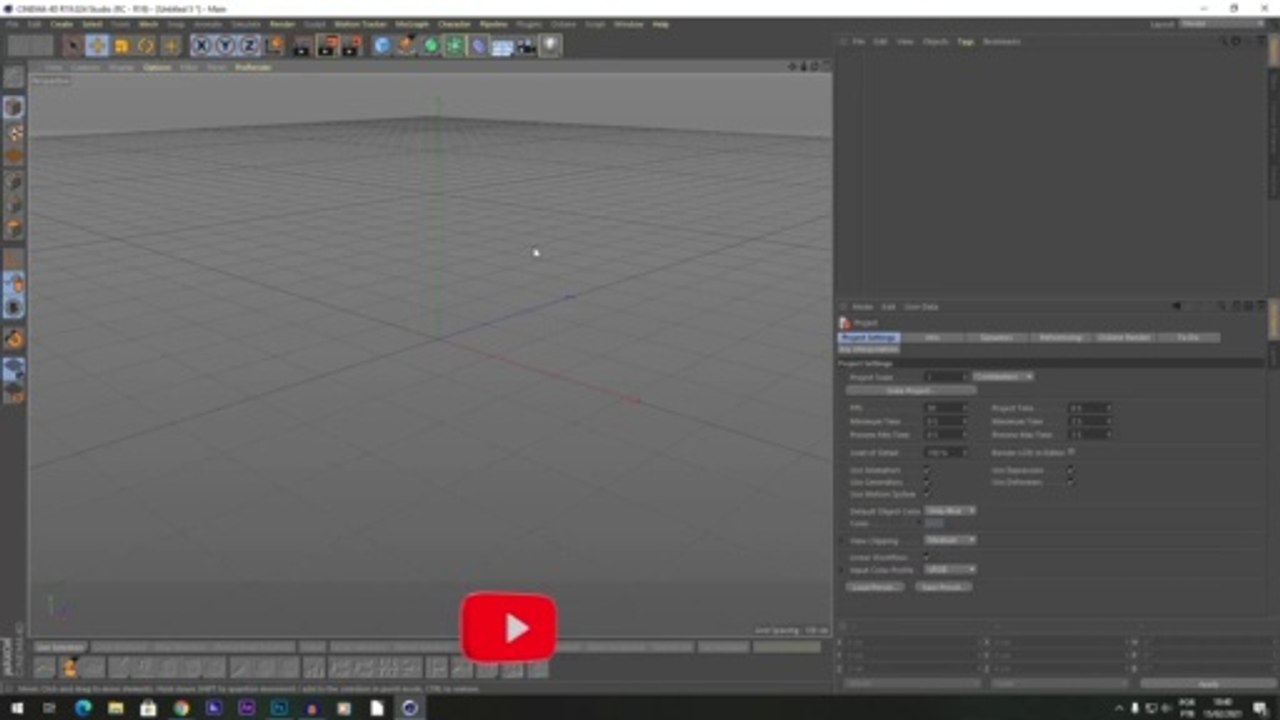
Task: Click the FPS value field
Action: pyautogui.click(x=945, y=408)
